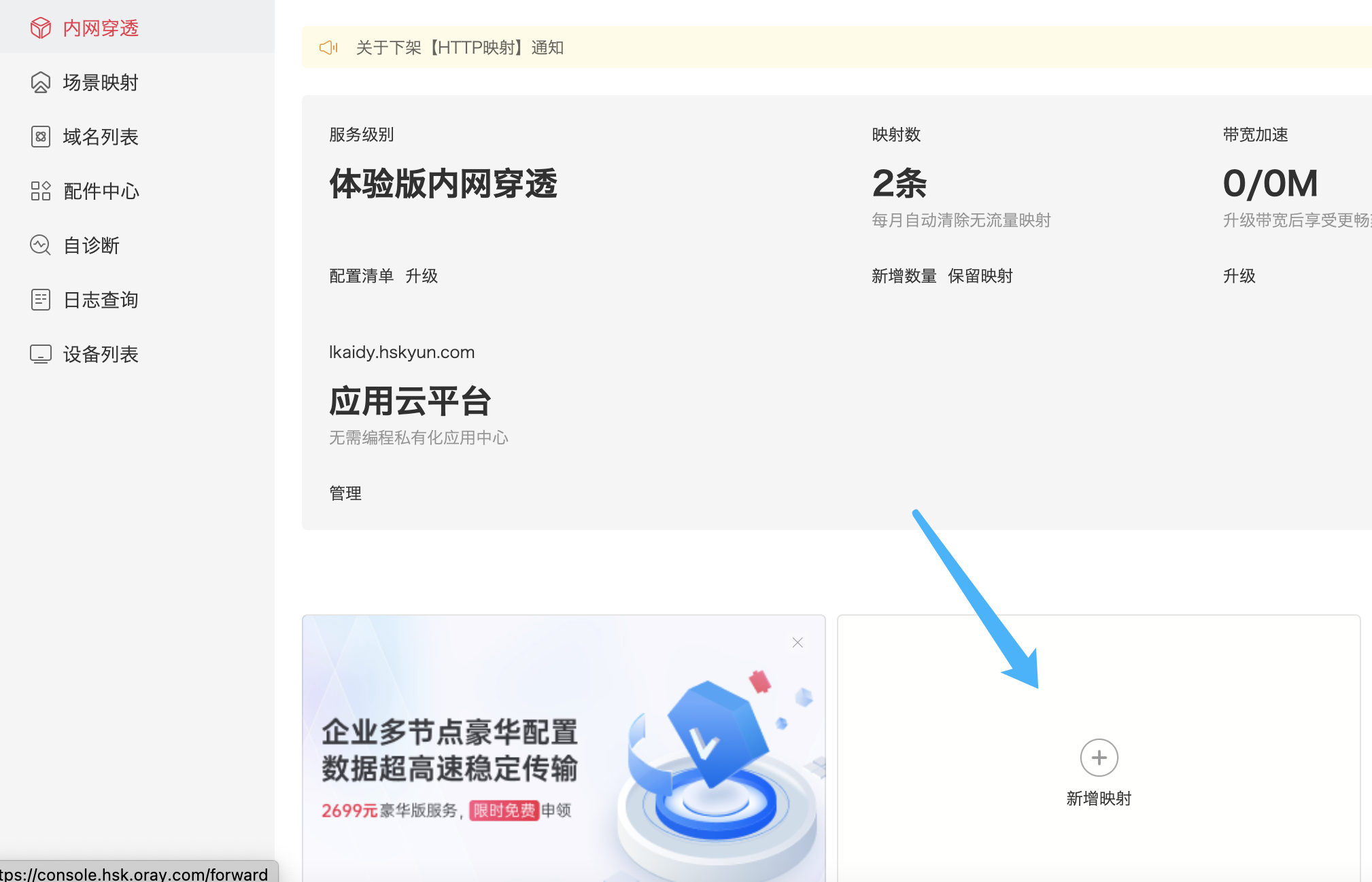Click the 2条 mapping count
Image resolution: width=1372 pixels, height=882 pixels.
tap(899, 183)
